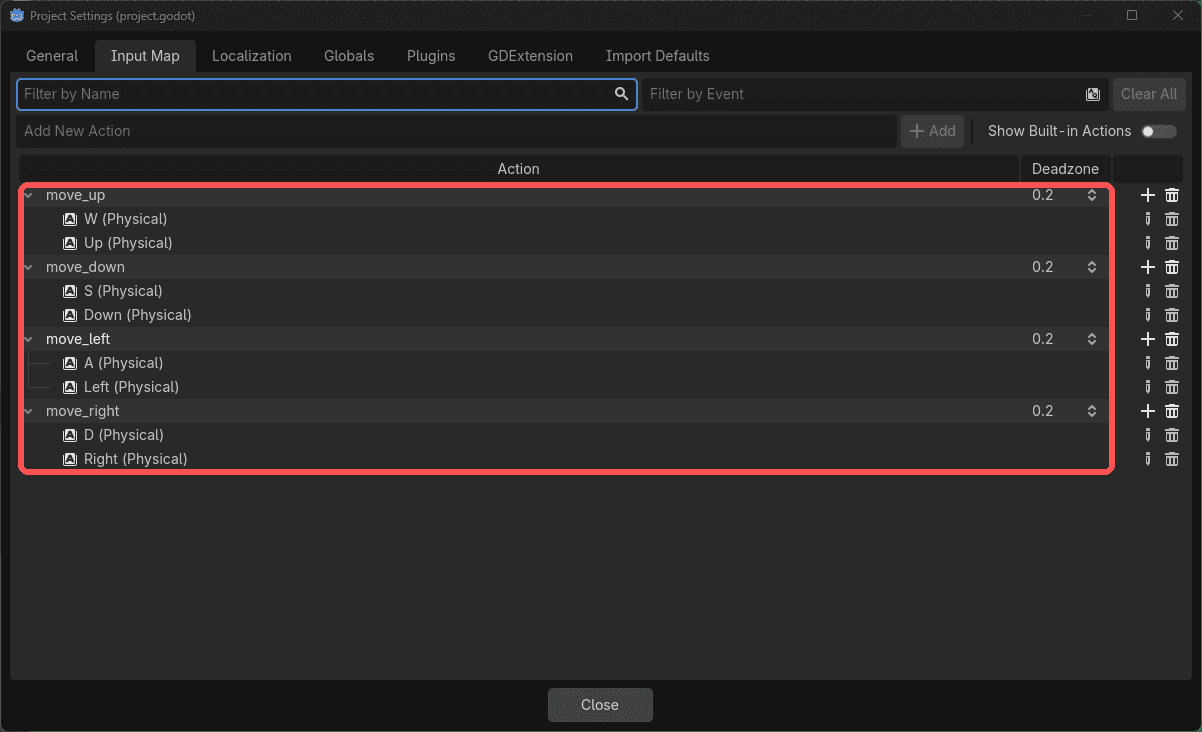Click the Add action button
This screenshot has height=732, width=1202.
[932, 131]
